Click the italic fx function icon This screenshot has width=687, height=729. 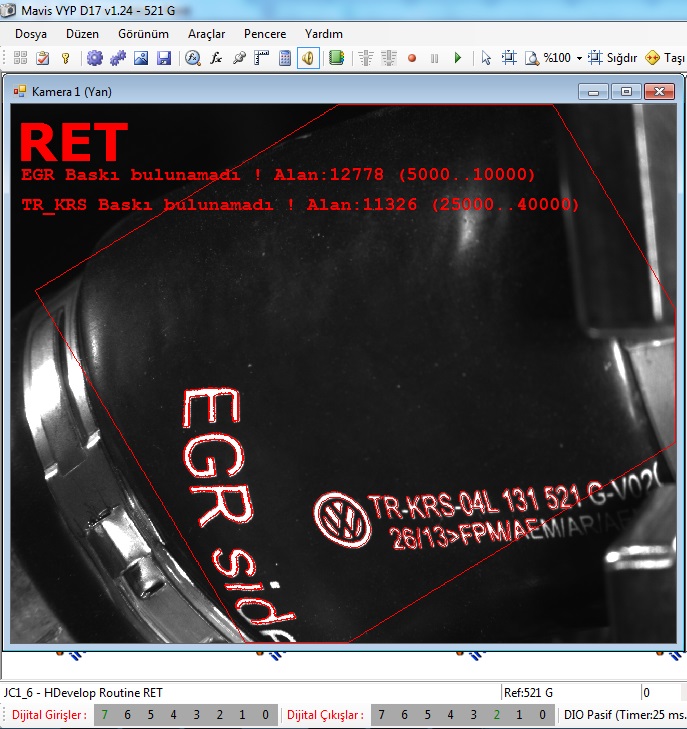(x=216, y=58)
